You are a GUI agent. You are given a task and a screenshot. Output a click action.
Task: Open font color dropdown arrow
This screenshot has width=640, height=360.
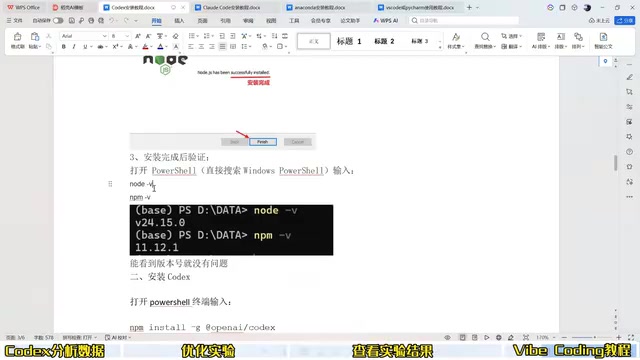click(x=167, y=47)
